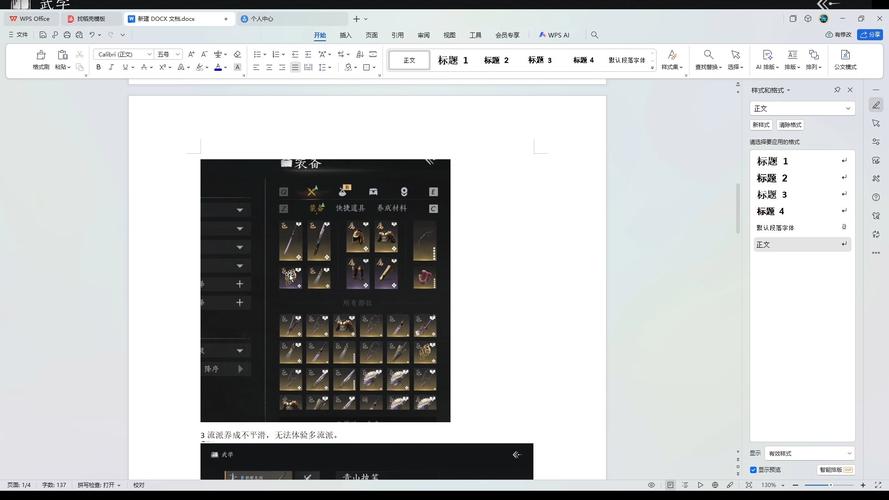Viewport: 889px width, 500px height.
Task: Apply italic formatting with I icon
Action: [x=111, y=67]
